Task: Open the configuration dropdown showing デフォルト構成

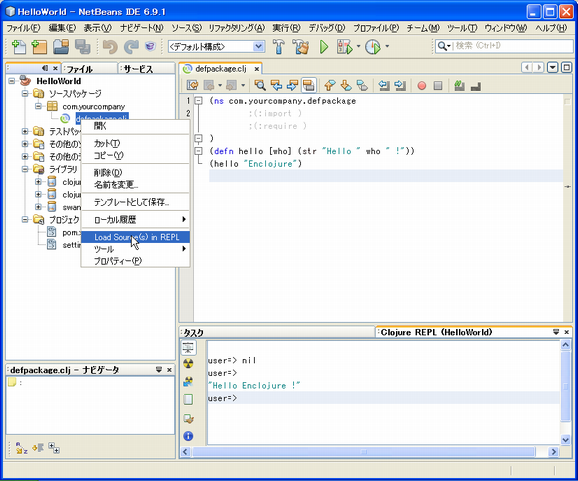Action: (216, 46)
